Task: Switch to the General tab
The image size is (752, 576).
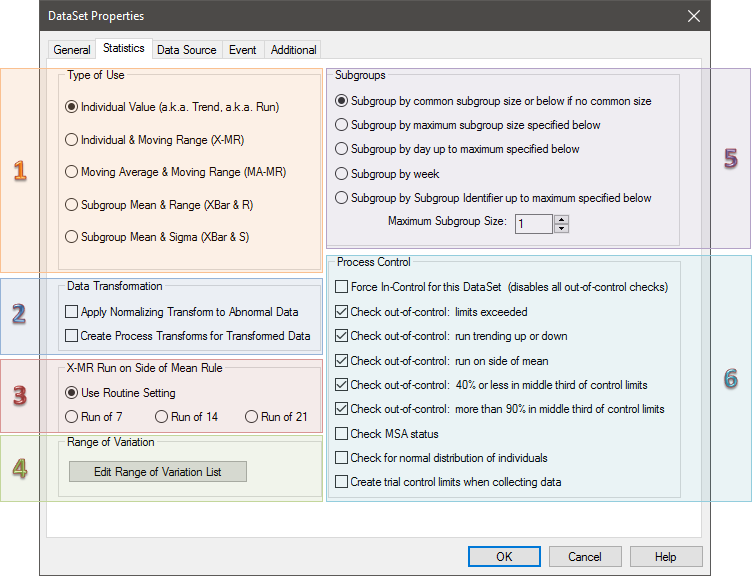Action: click(x=71, y=49)
